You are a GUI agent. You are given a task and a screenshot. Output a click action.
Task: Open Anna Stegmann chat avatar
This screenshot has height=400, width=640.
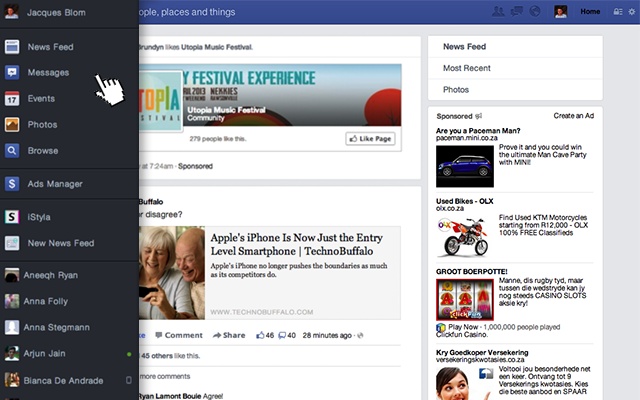12,327
